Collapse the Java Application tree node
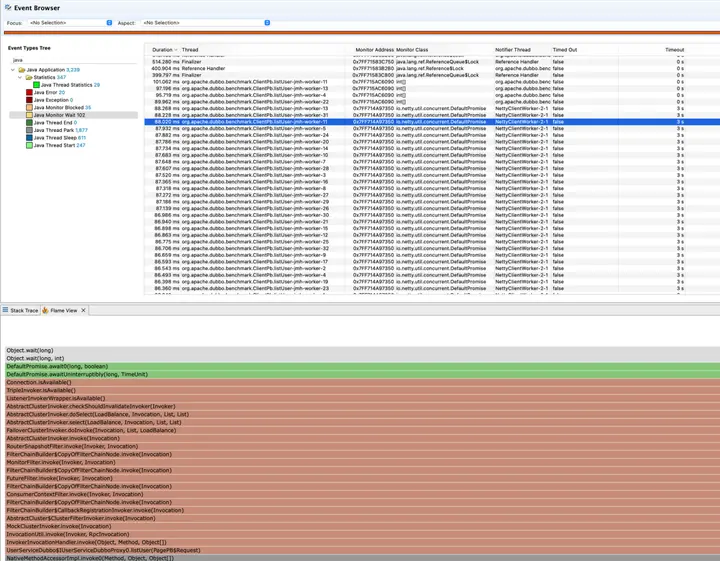This screenshot has height=561, width=720. pos(13,70)
